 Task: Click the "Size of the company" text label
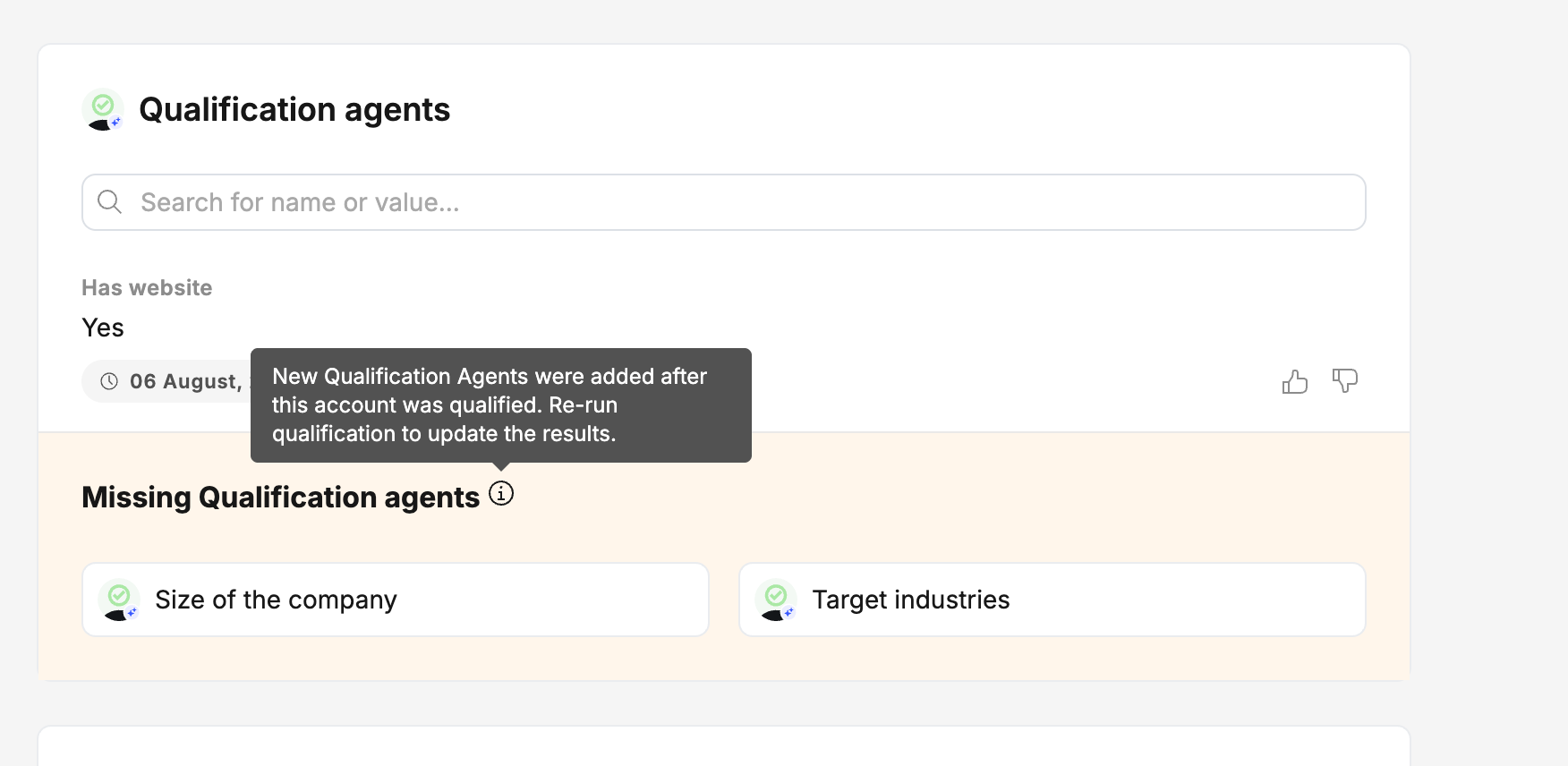click(x=276, y=600)
